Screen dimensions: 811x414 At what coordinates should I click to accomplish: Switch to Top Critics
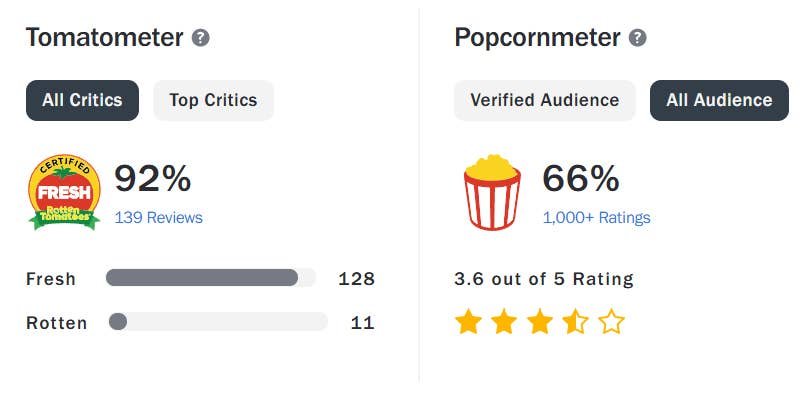tap(213, 100)
